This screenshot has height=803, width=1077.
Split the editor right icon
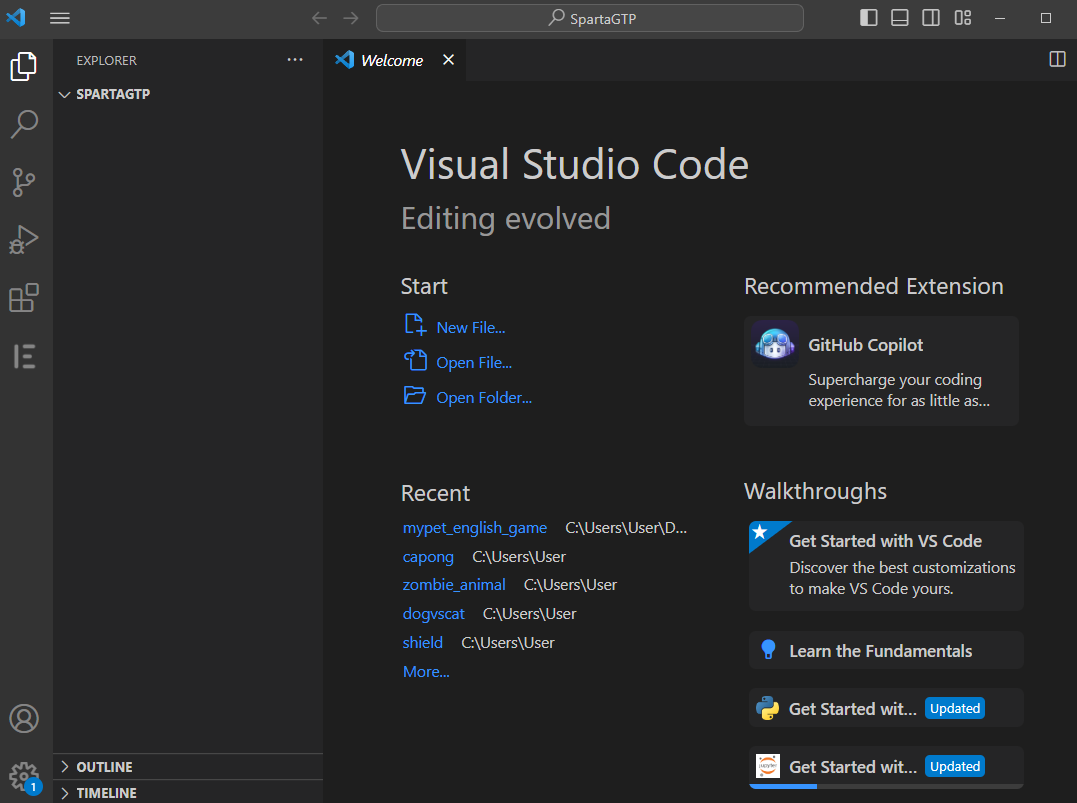click(x=1058, y=60)
